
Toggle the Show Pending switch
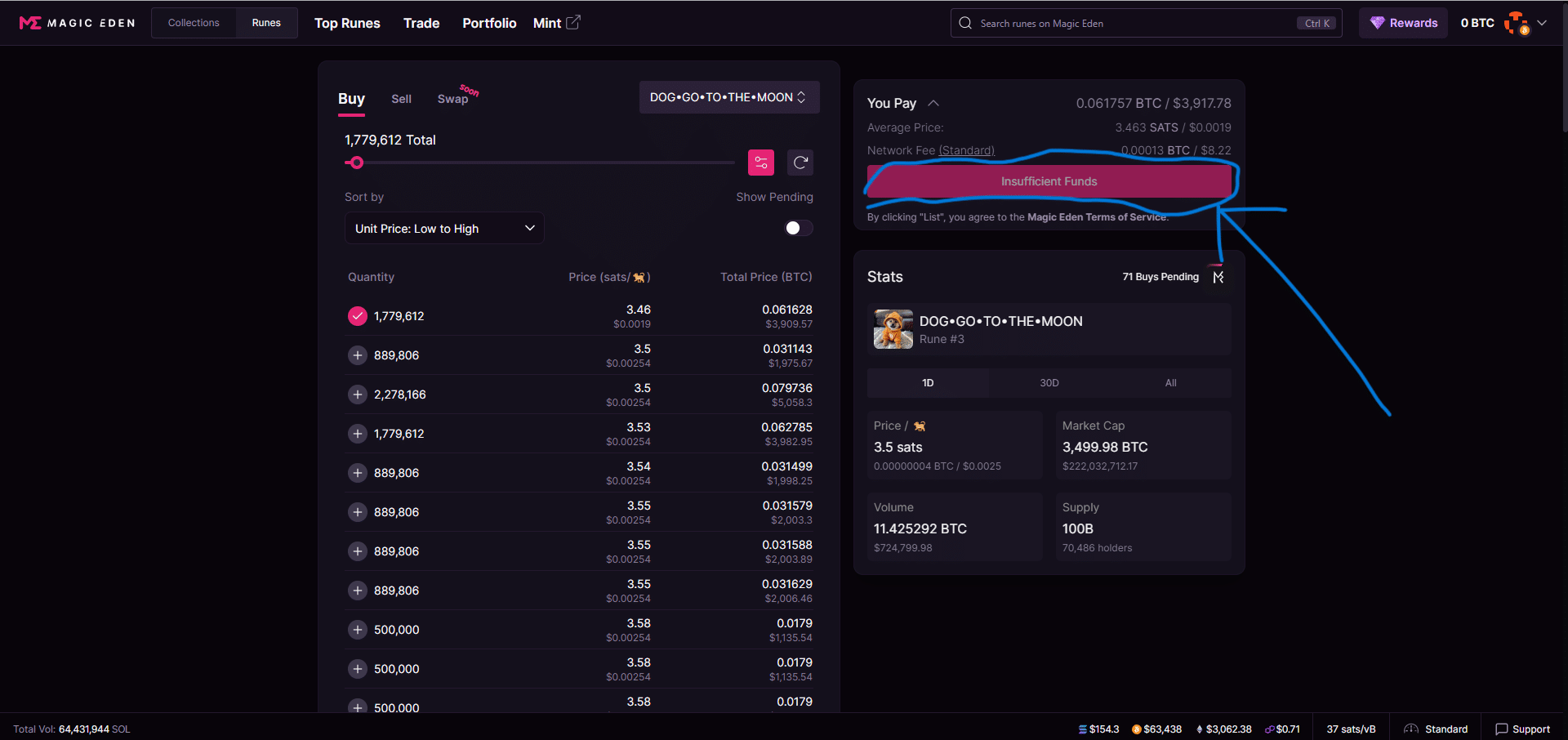[798, 228]
